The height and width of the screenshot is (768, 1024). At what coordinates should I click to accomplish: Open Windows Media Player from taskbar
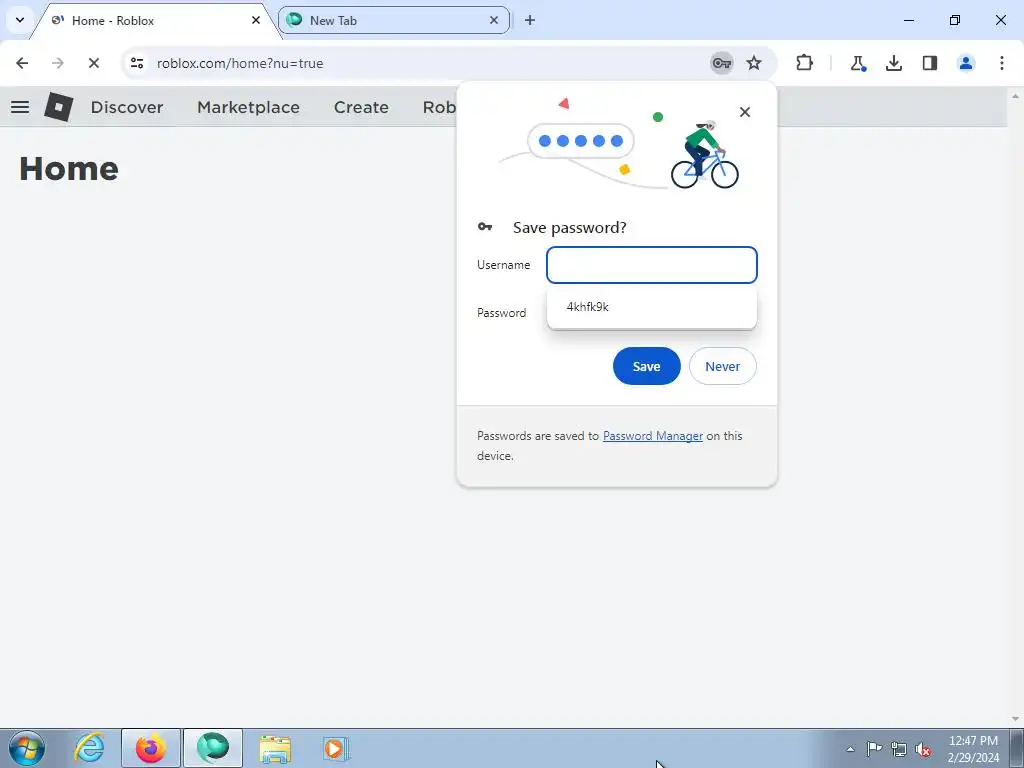coord(336,748)
